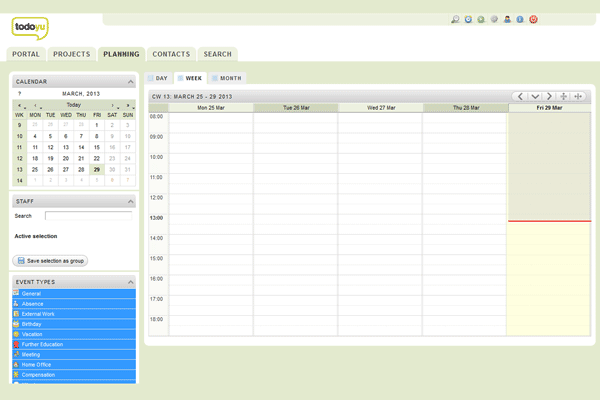Click the staff Search input field
The width and height of the screenshot is (600, 400).
(89, 215)
